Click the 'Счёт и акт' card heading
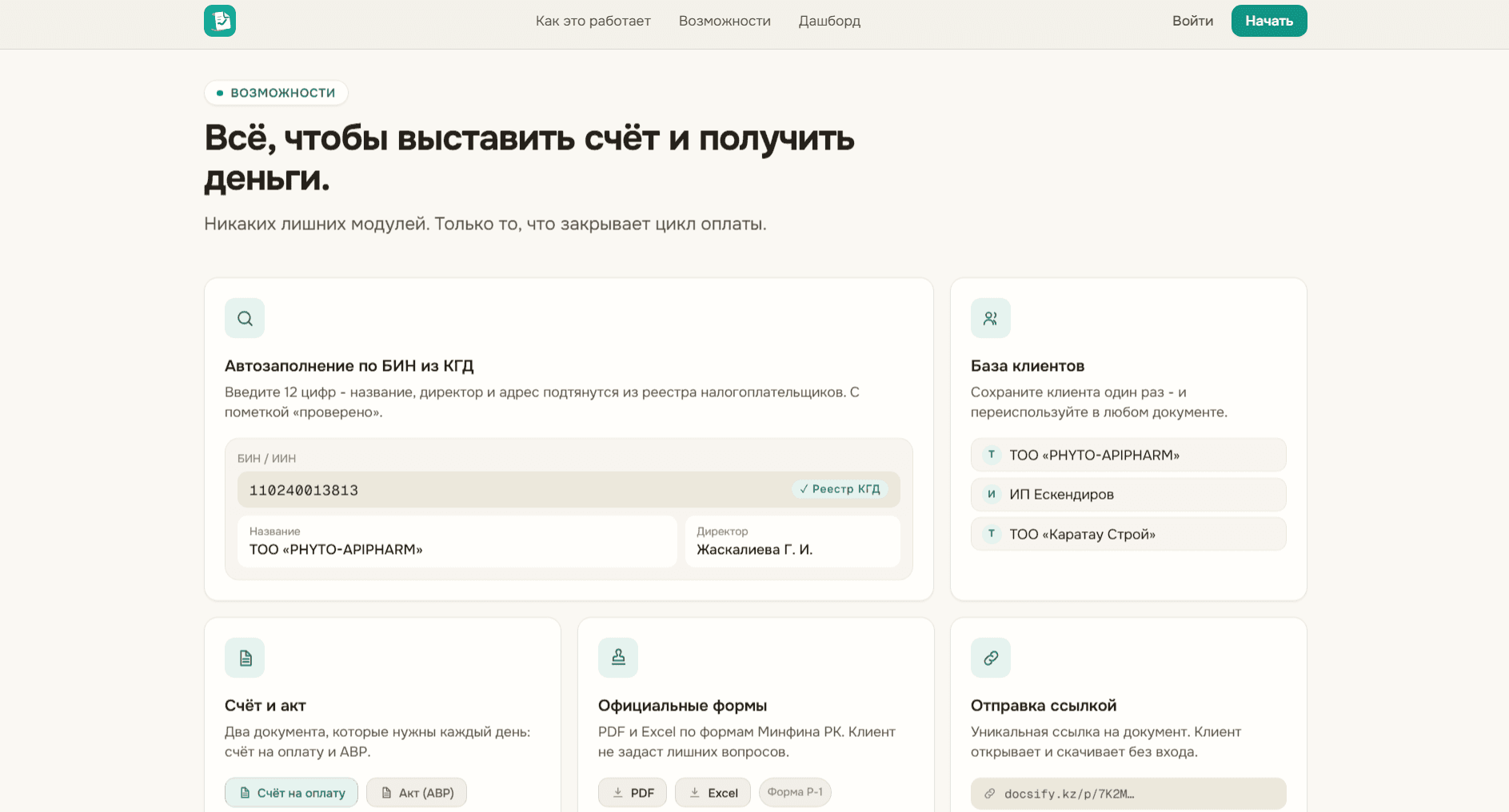Screen dimensions: 1509x812 tap(265, 706)
